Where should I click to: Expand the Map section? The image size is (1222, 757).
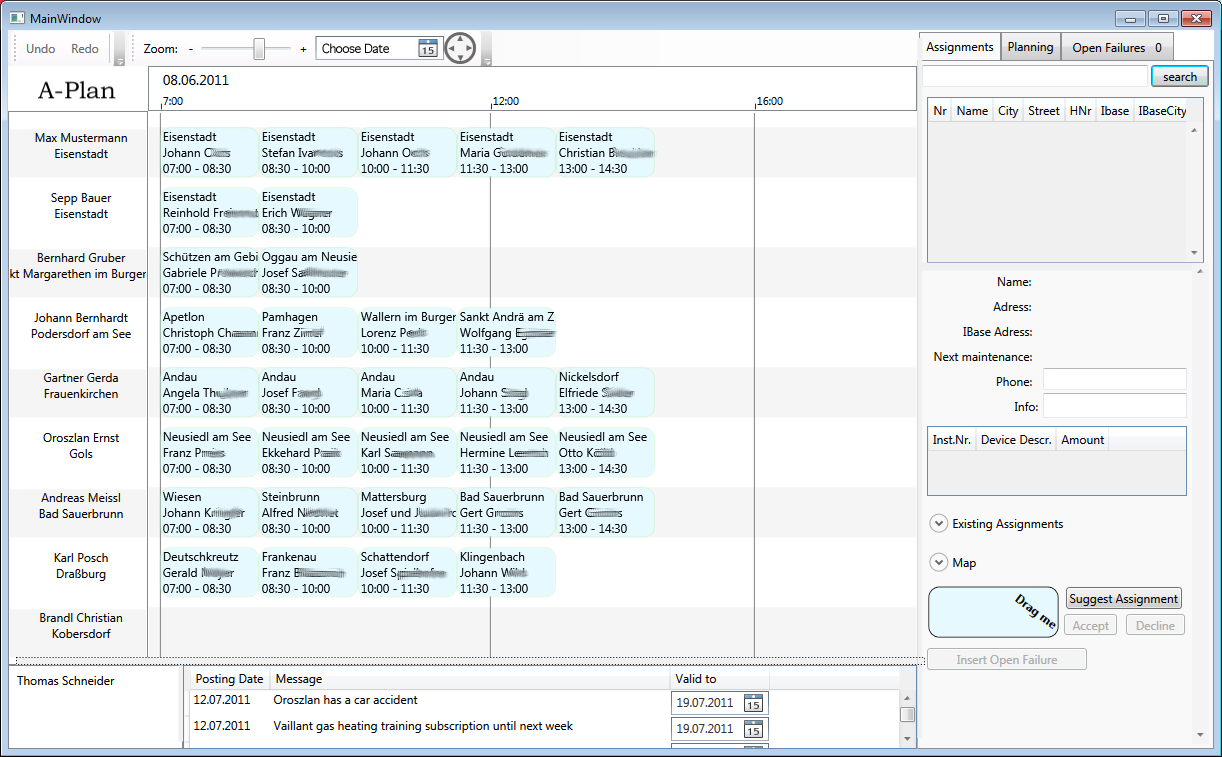[939, 563]
